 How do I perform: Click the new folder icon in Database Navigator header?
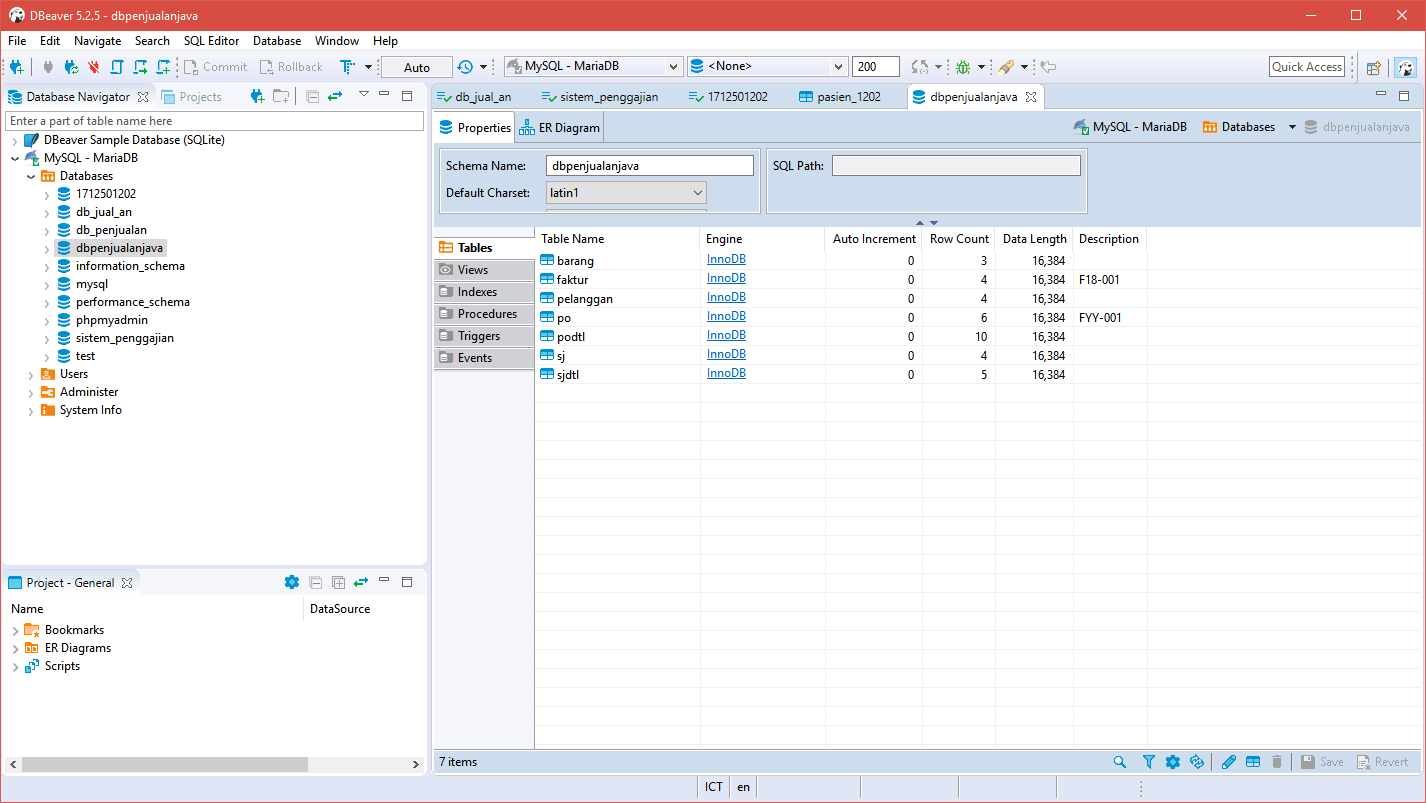(x=281, y=96)
